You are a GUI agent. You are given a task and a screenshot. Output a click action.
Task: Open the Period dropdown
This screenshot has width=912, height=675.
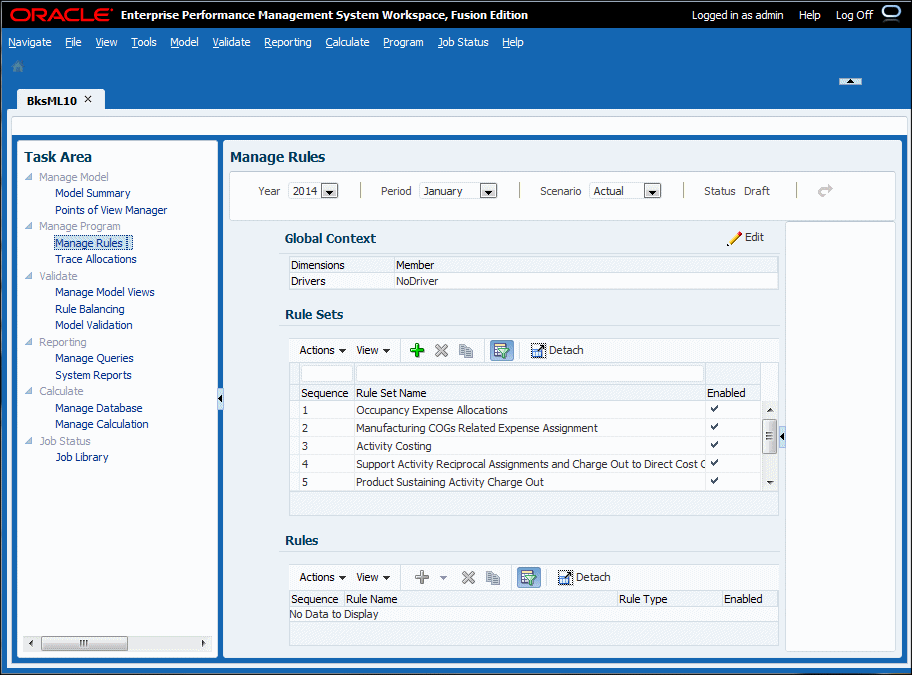click(488, 191)
